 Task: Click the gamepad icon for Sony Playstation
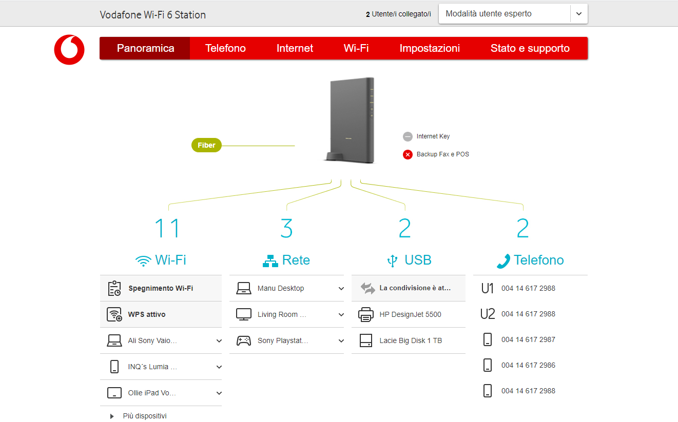[243, 341]
